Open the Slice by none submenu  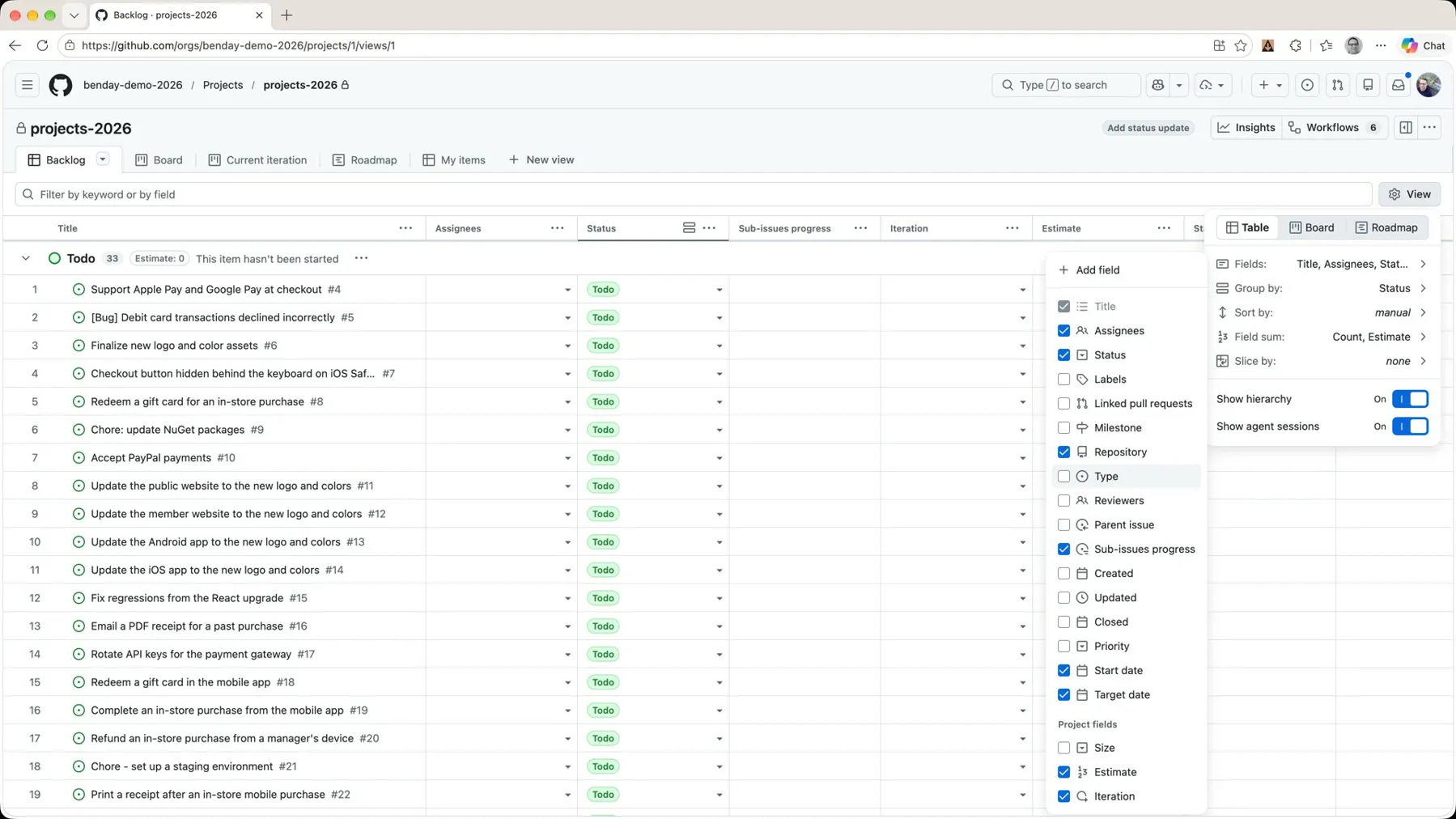pyautogui.click(x=1322, y=361)
